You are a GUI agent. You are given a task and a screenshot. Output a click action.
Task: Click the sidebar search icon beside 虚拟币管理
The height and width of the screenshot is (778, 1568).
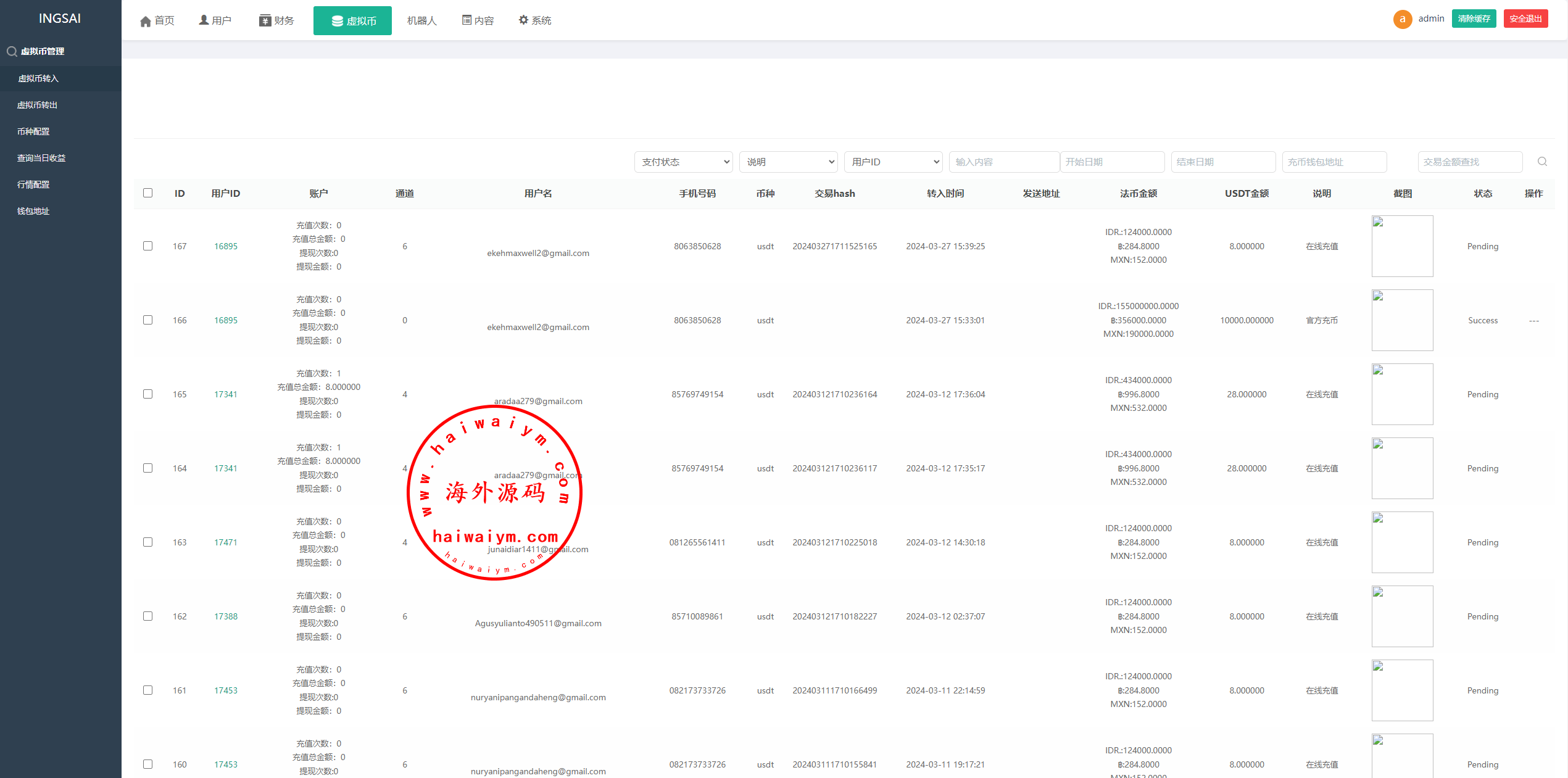11,51
